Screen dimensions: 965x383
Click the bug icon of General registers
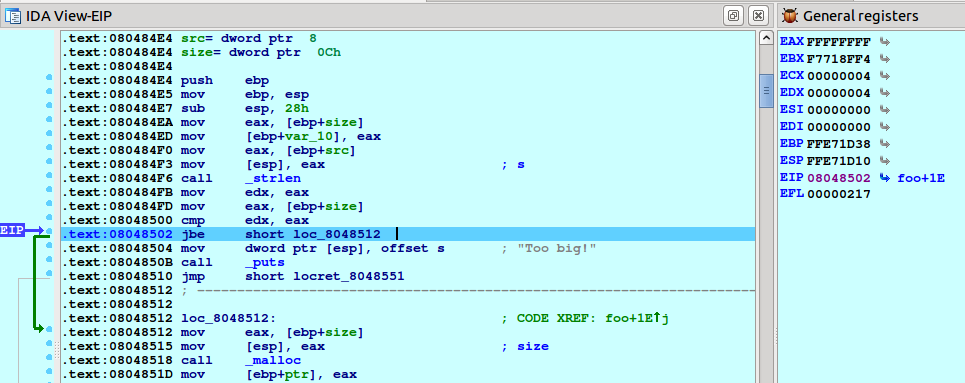tap(791, 15)
